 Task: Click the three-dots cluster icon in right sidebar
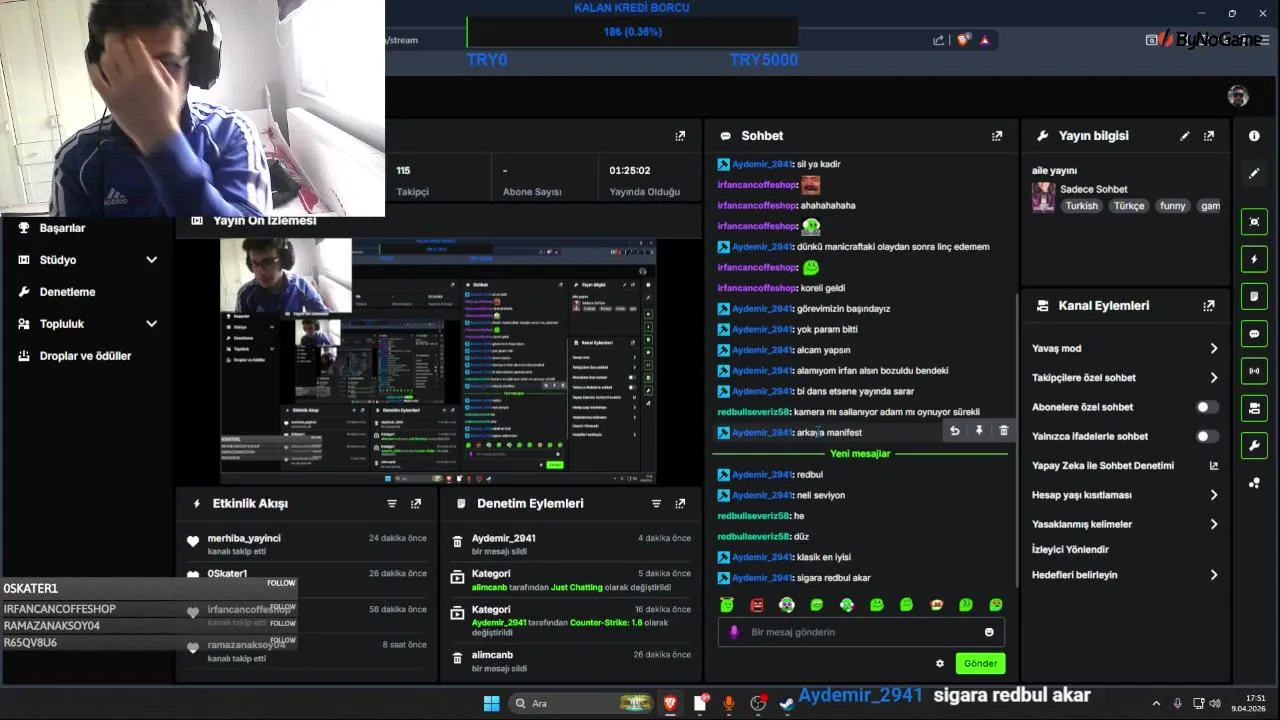pyautogui.click(x=1254, y=483)
